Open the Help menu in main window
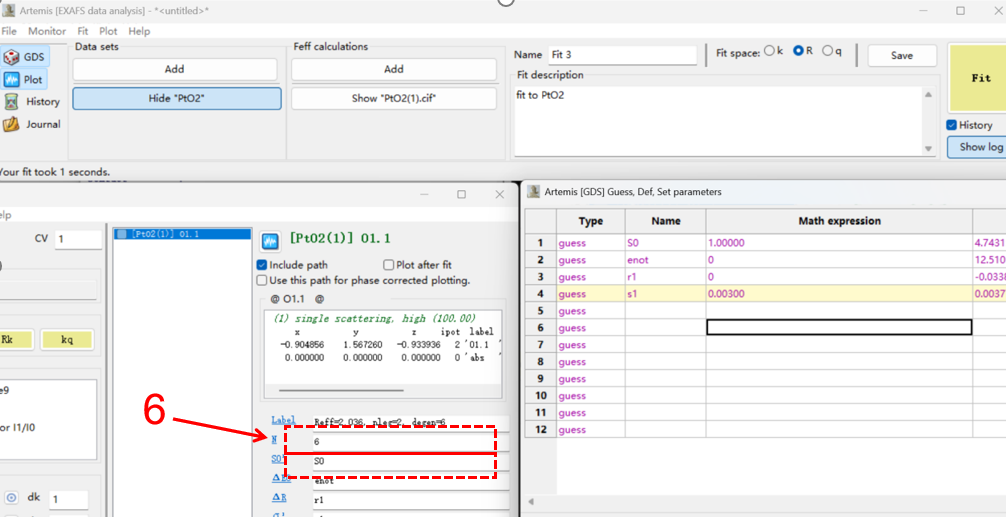This screenshot has height=517, width=1006. [139, 31]
